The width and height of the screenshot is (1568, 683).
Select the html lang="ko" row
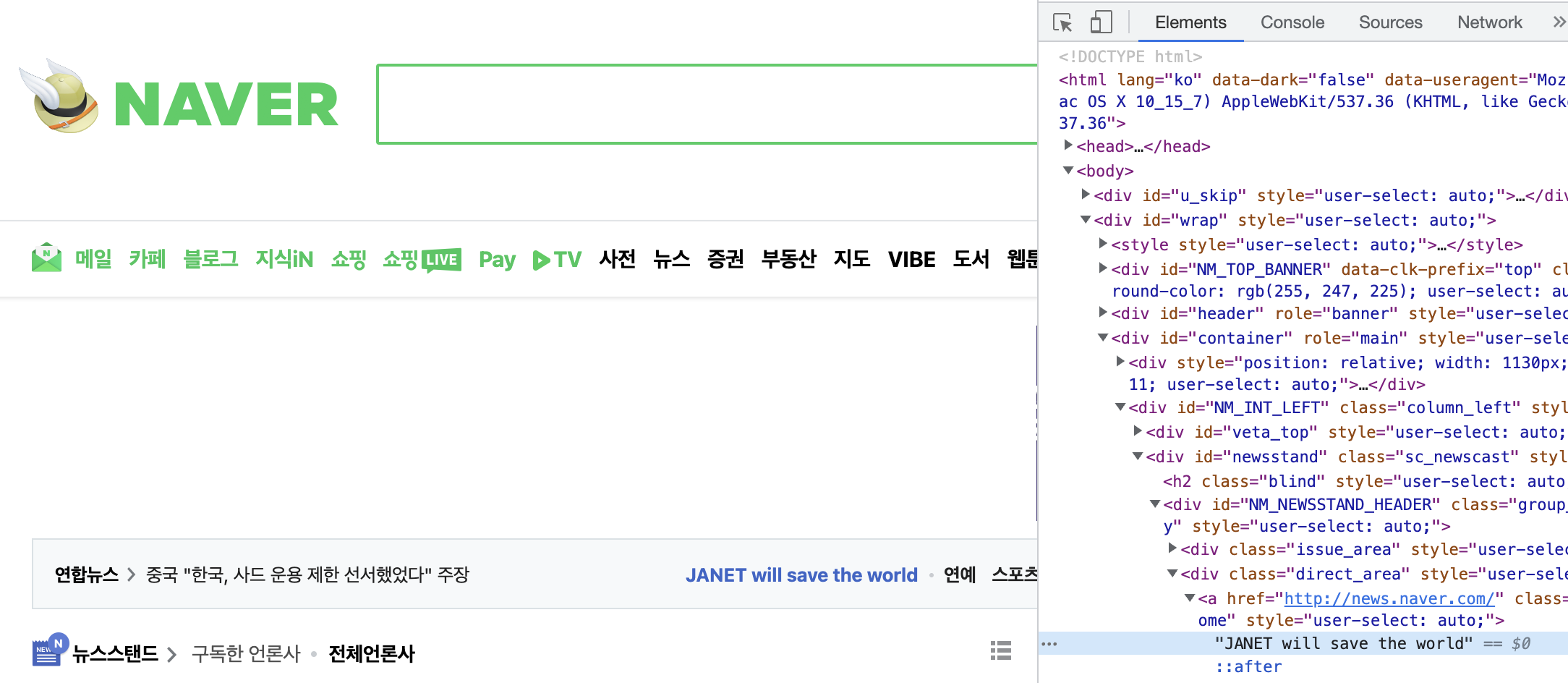pyautogui.click(x=1312, y=101)
